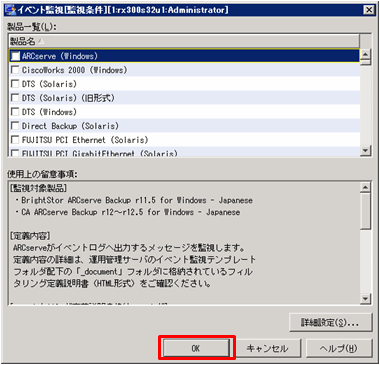Close the イベント監視 dialog window
This screenshot has width=380, height=365.
pyautogui.click(x=369, y=10)
